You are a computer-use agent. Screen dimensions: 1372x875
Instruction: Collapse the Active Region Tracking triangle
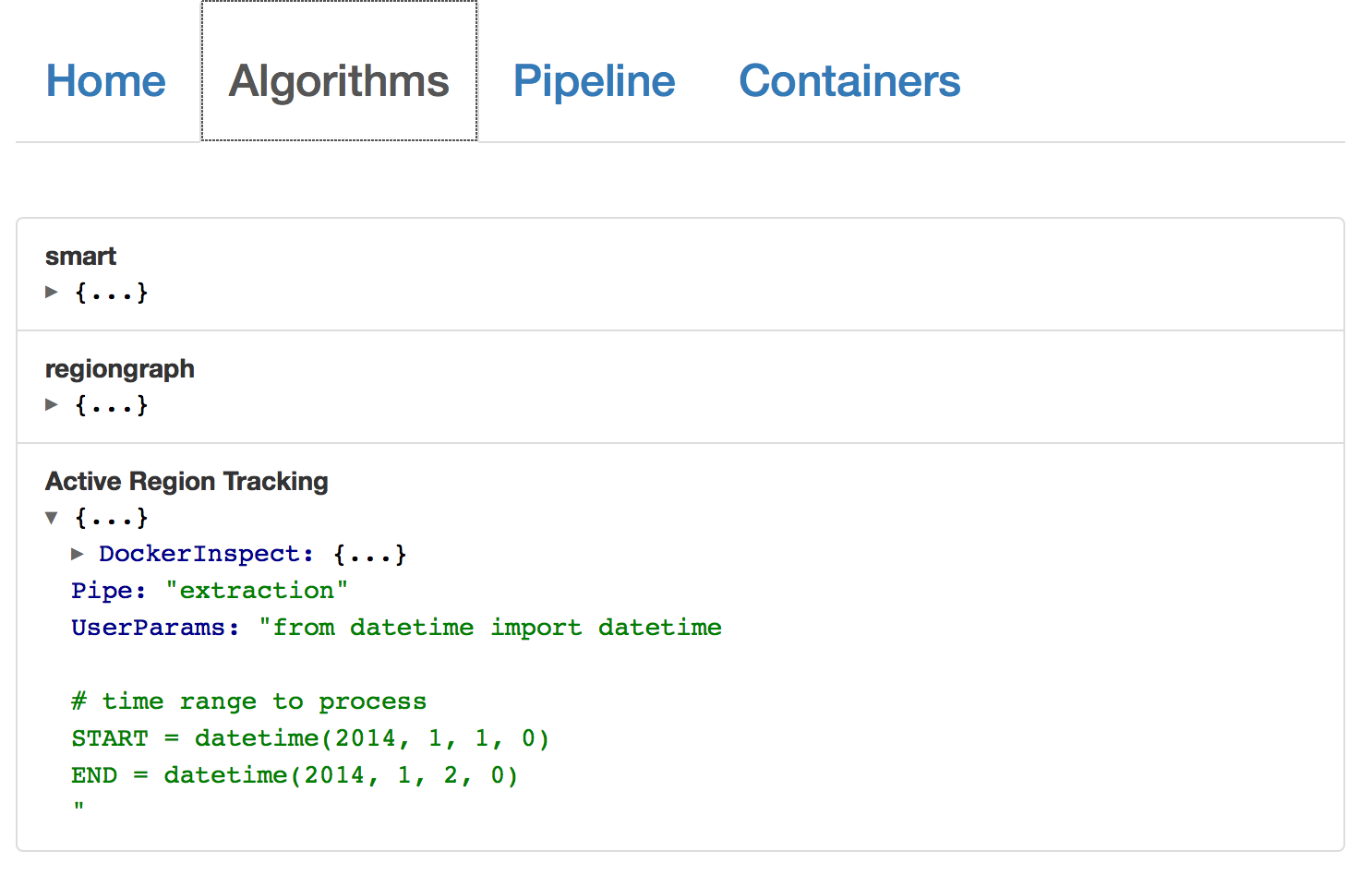(52, 518)
